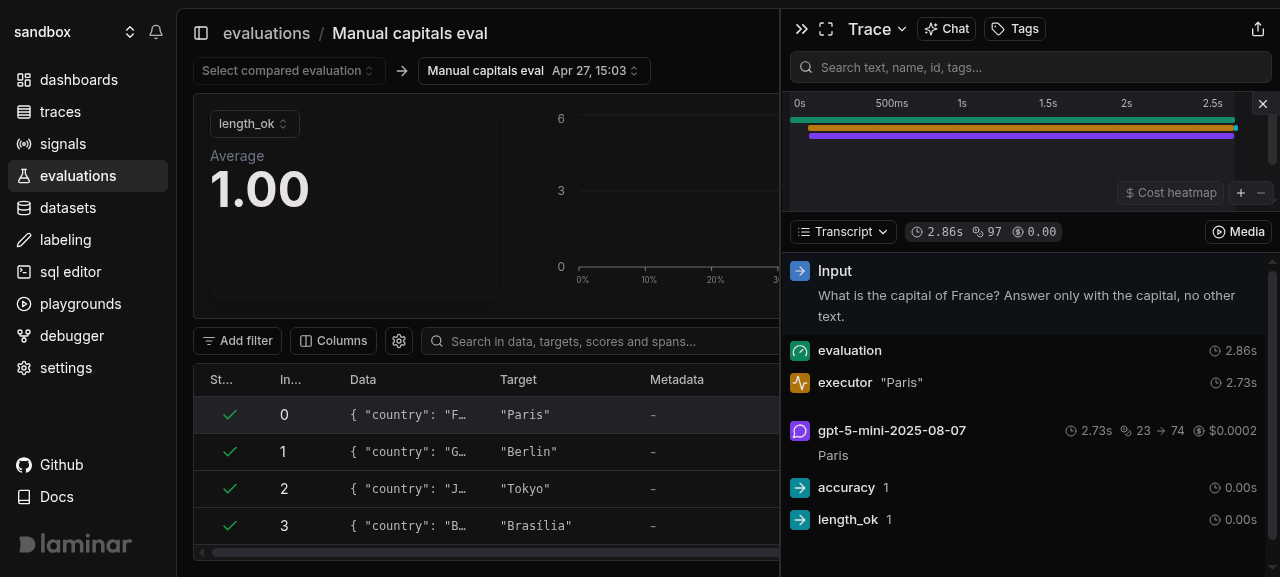Click Add filter button
Viewport: 1280px width, 577px height.
click(x=238, y=341)
